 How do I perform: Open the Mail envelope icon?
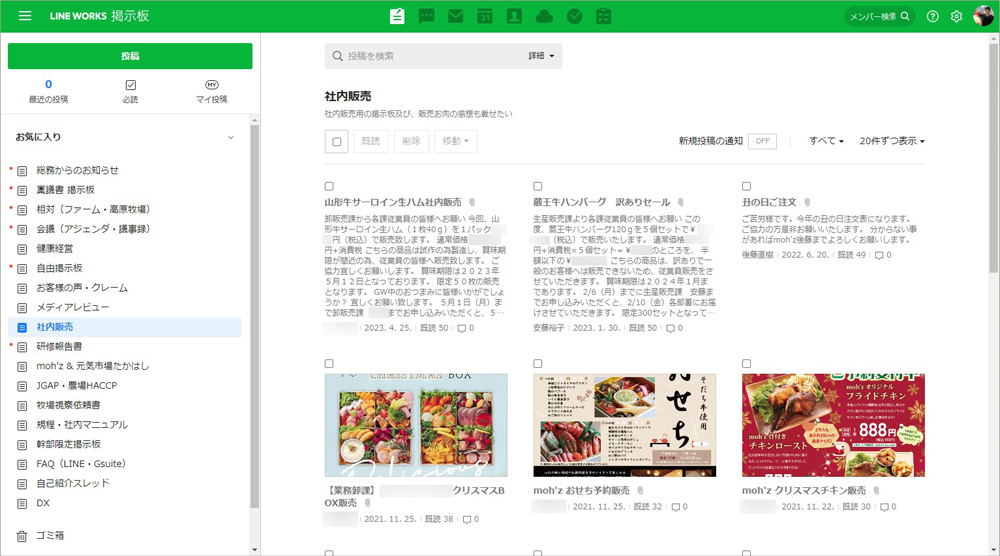click(x=456, y=16)
